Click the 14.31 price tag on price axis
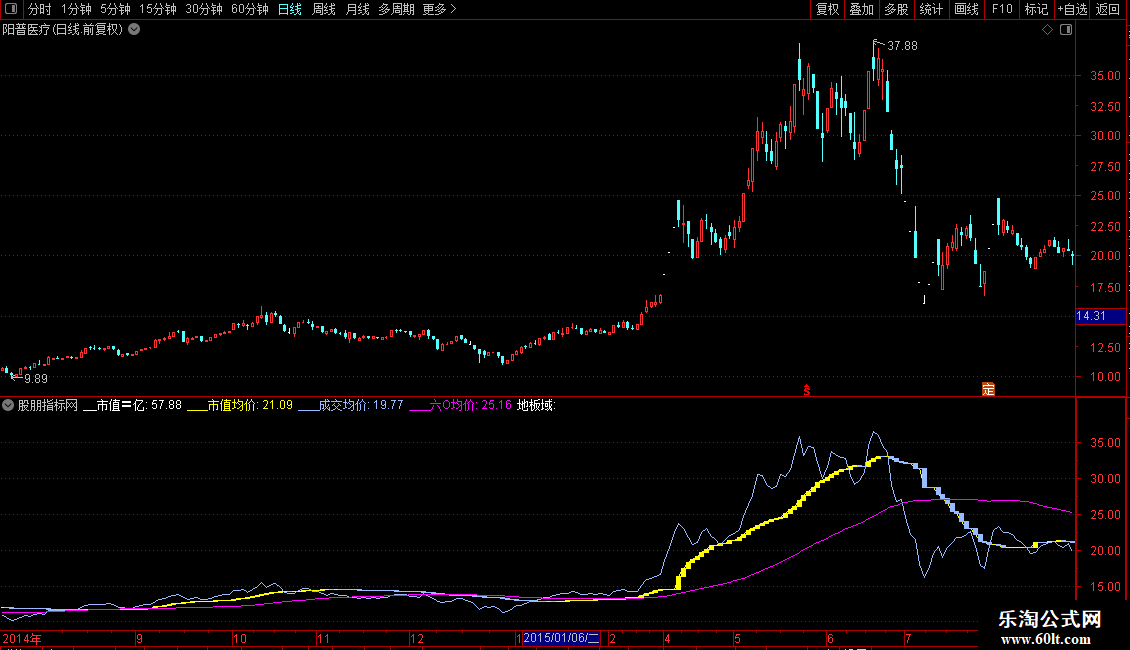 [x=1100, y=316]
